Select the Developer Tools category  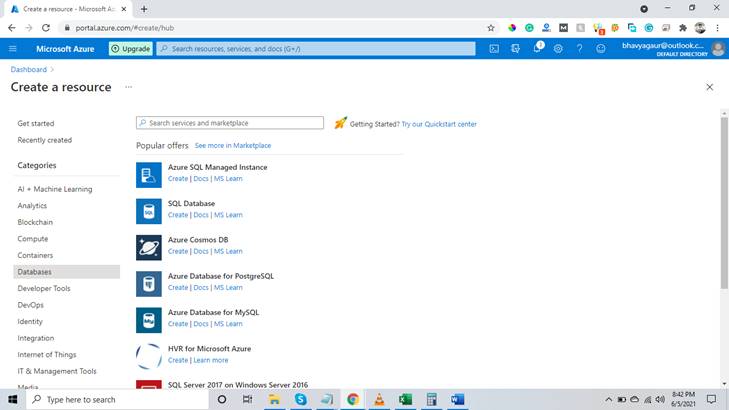click(44, 288)
